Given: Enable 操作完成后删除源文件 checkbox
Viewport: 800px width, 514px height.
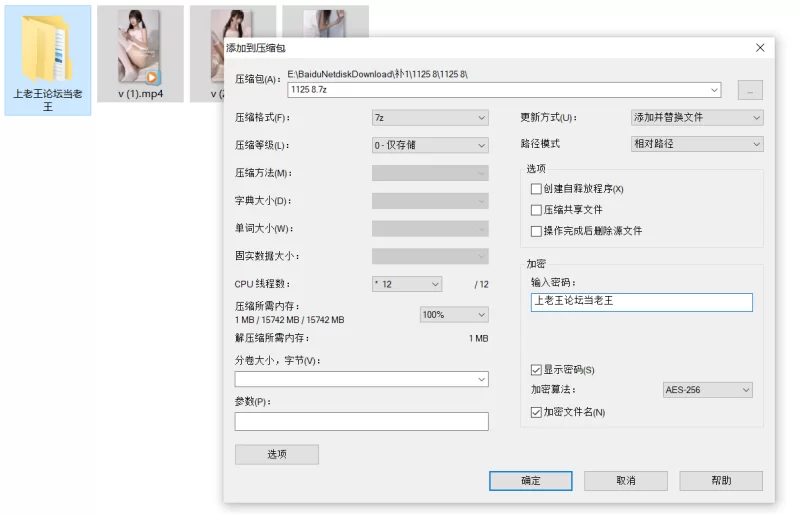Looking at the screenshot, I should click(536, 231).
